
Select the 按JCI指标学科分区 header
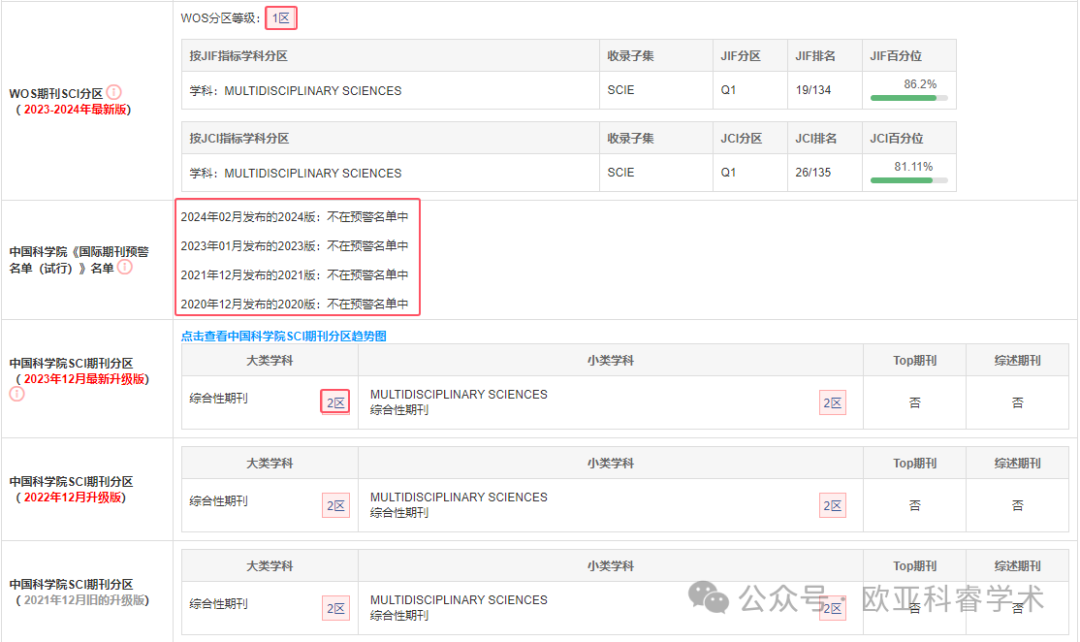click(239, 138)
